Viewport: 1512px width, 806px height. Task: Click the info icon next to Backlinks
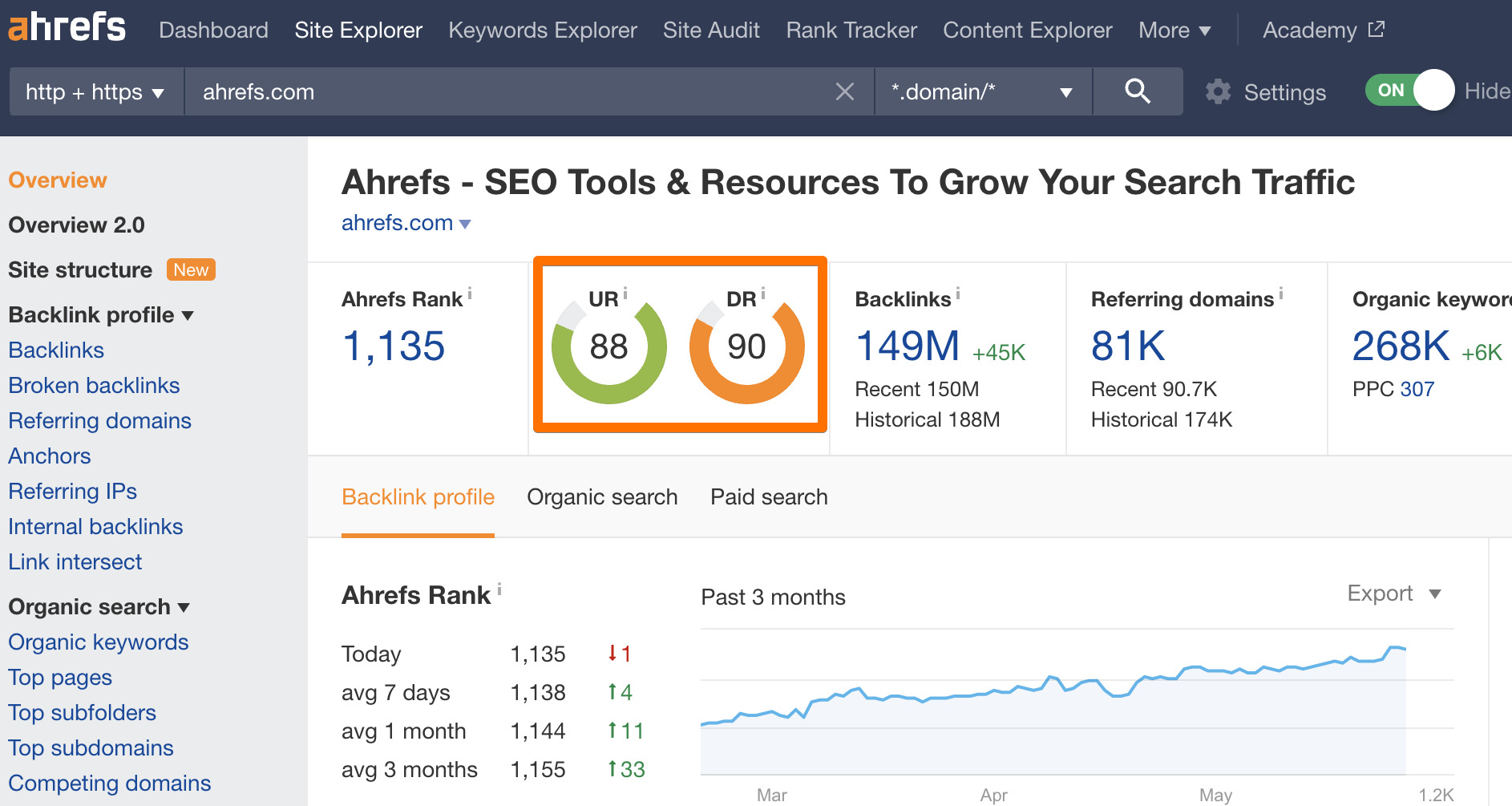coord(959,294)
